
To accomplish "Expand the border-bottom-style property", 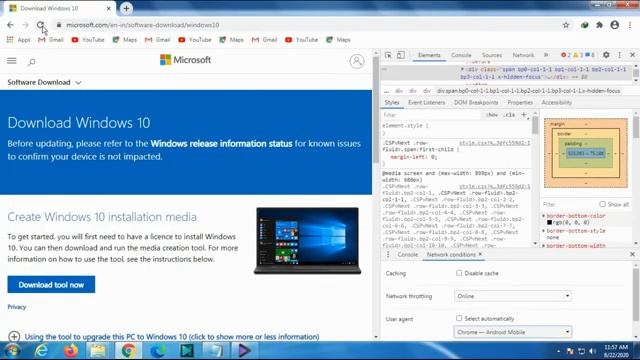I will 544,231.
